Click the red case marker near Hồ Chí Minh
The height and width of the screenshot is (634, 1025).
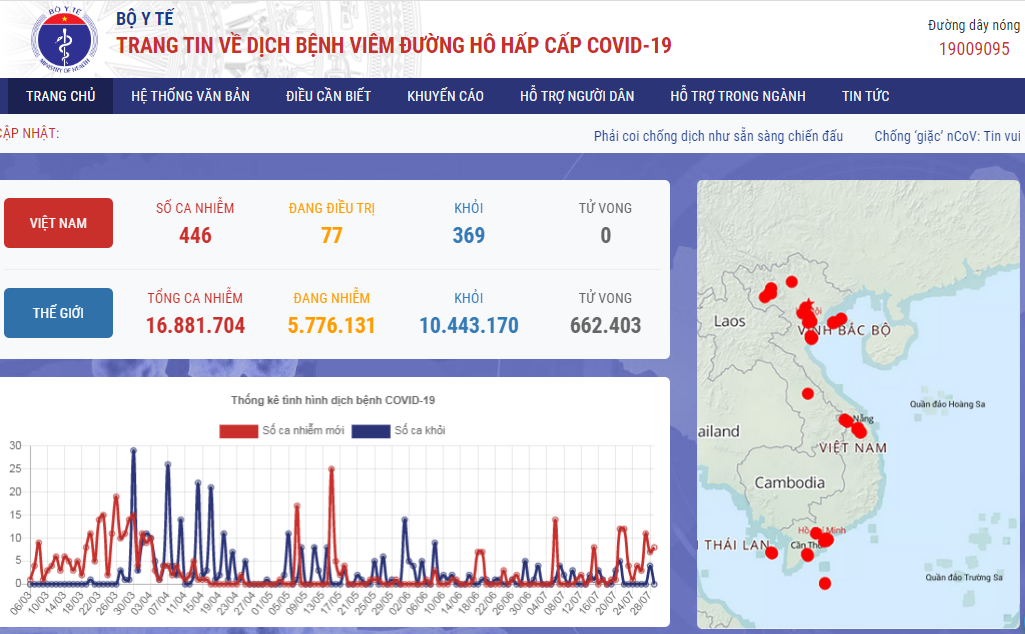[825, 540]
